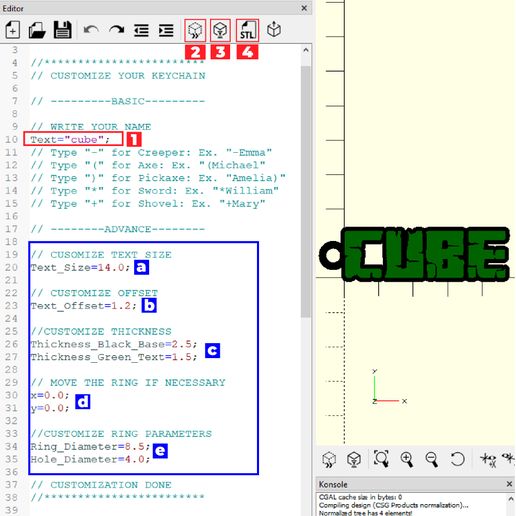Click the Shovel example comment line
The width and height of the screenshot is (516, 516).
click(x=148, y=203)
